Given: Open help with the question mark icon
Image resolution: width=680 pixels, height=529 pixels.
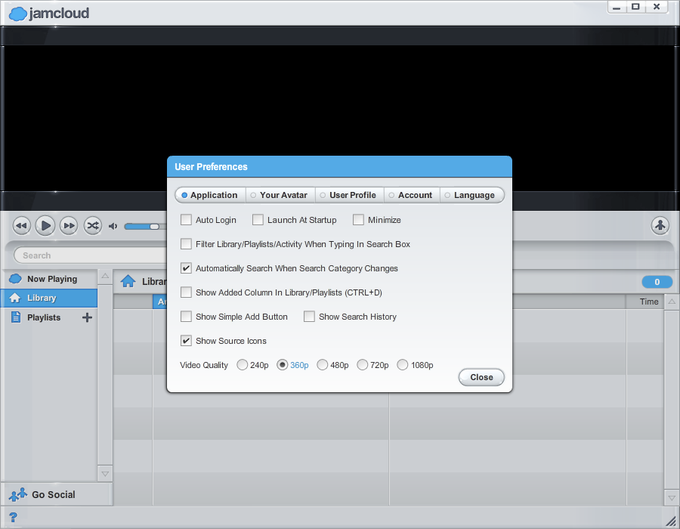Looking at the screenshot, I should (13, 517).
